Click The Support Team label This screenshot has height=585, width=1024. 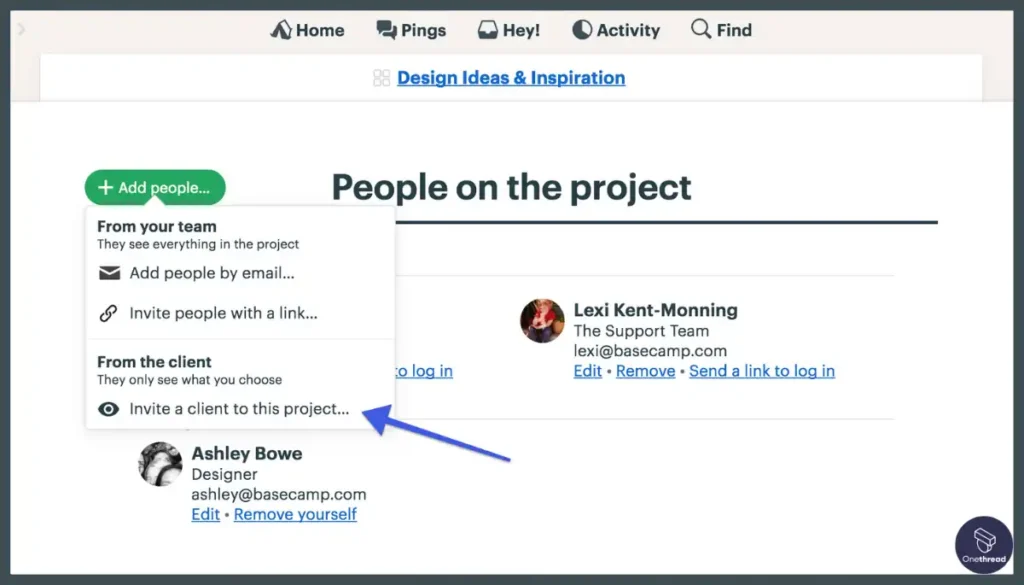click(641, 330)
